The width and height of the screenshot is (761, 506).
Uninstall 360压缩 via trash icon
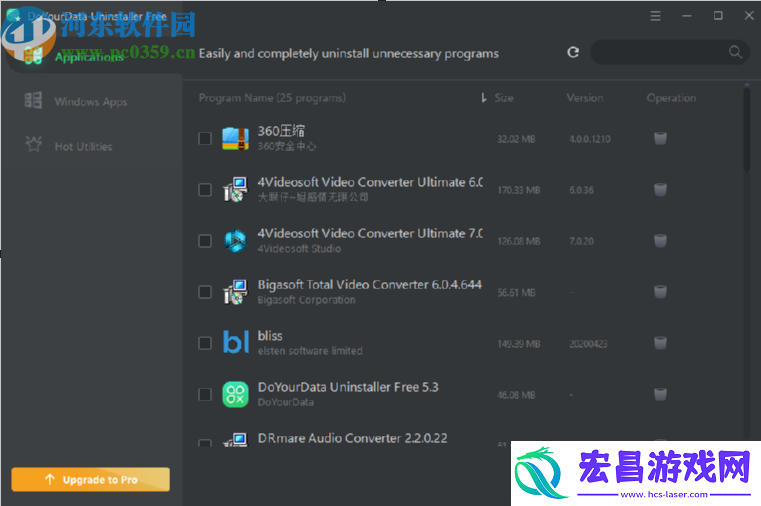click(660, 139)
